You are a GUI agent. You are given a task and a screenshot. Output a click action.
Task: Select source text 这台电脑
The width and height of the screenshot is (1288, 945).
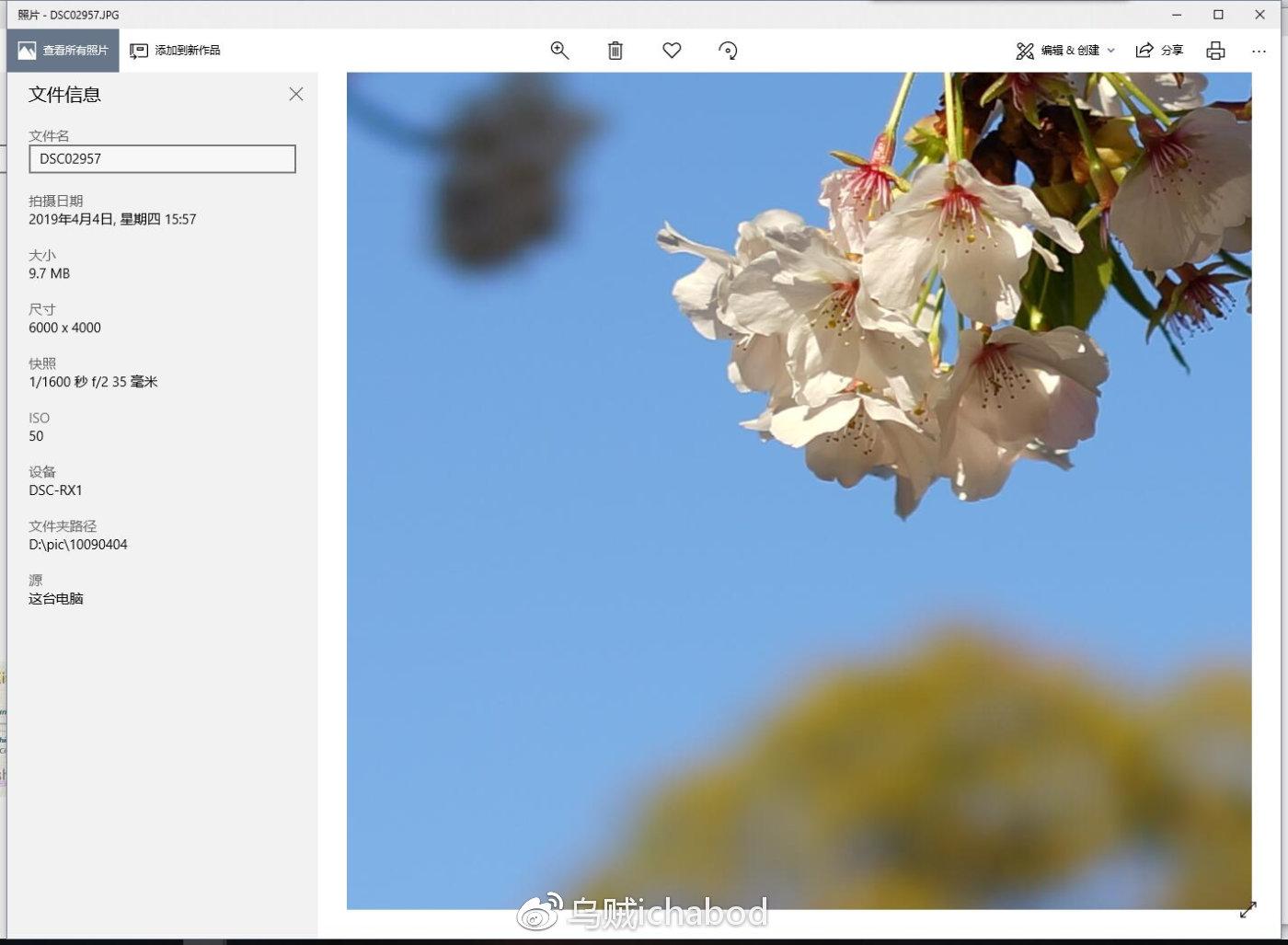click(56, 599)
